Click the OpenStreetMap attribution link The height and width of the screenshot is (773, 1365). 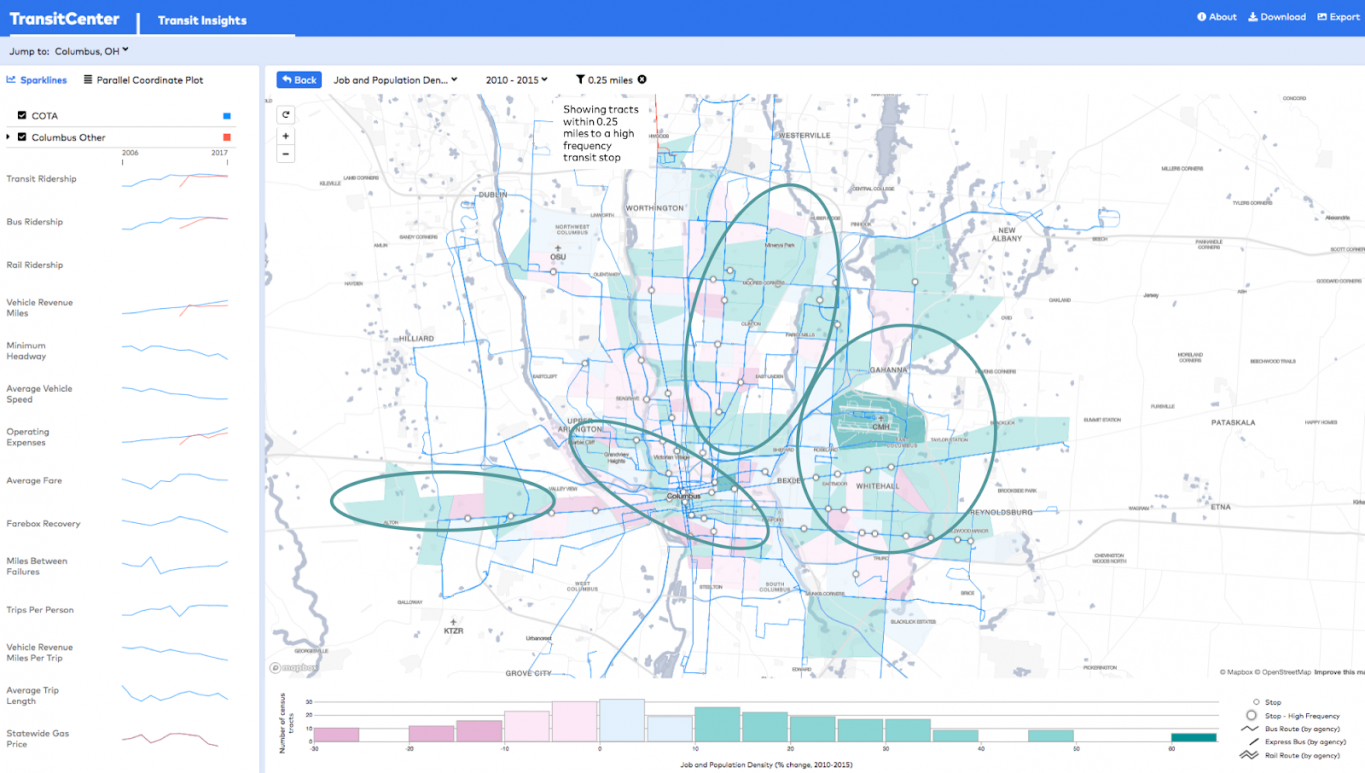tap(1284, 672)
